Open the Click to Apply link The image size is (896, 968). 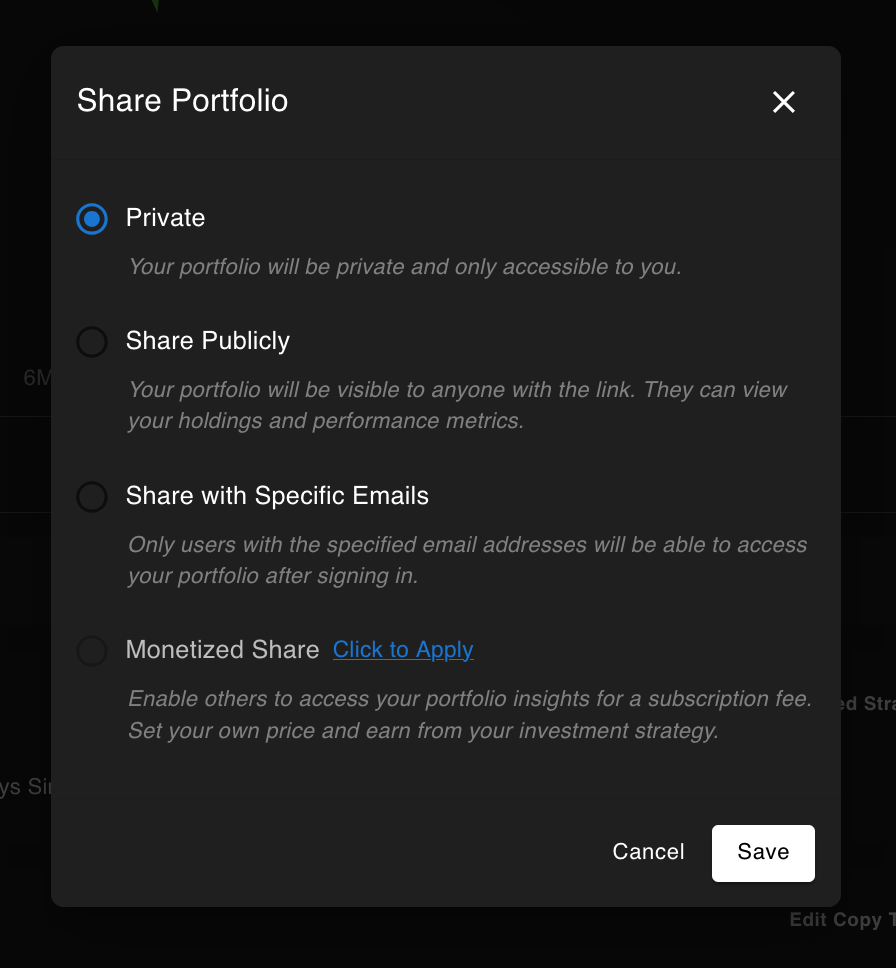[x=403, y=649]
